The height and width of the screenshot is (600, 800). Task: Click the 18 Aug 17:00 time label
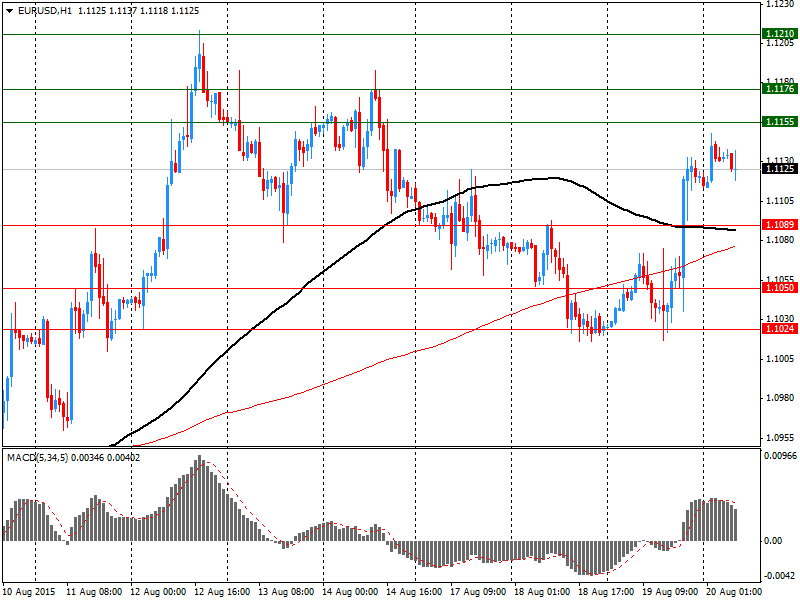point(606,592)
